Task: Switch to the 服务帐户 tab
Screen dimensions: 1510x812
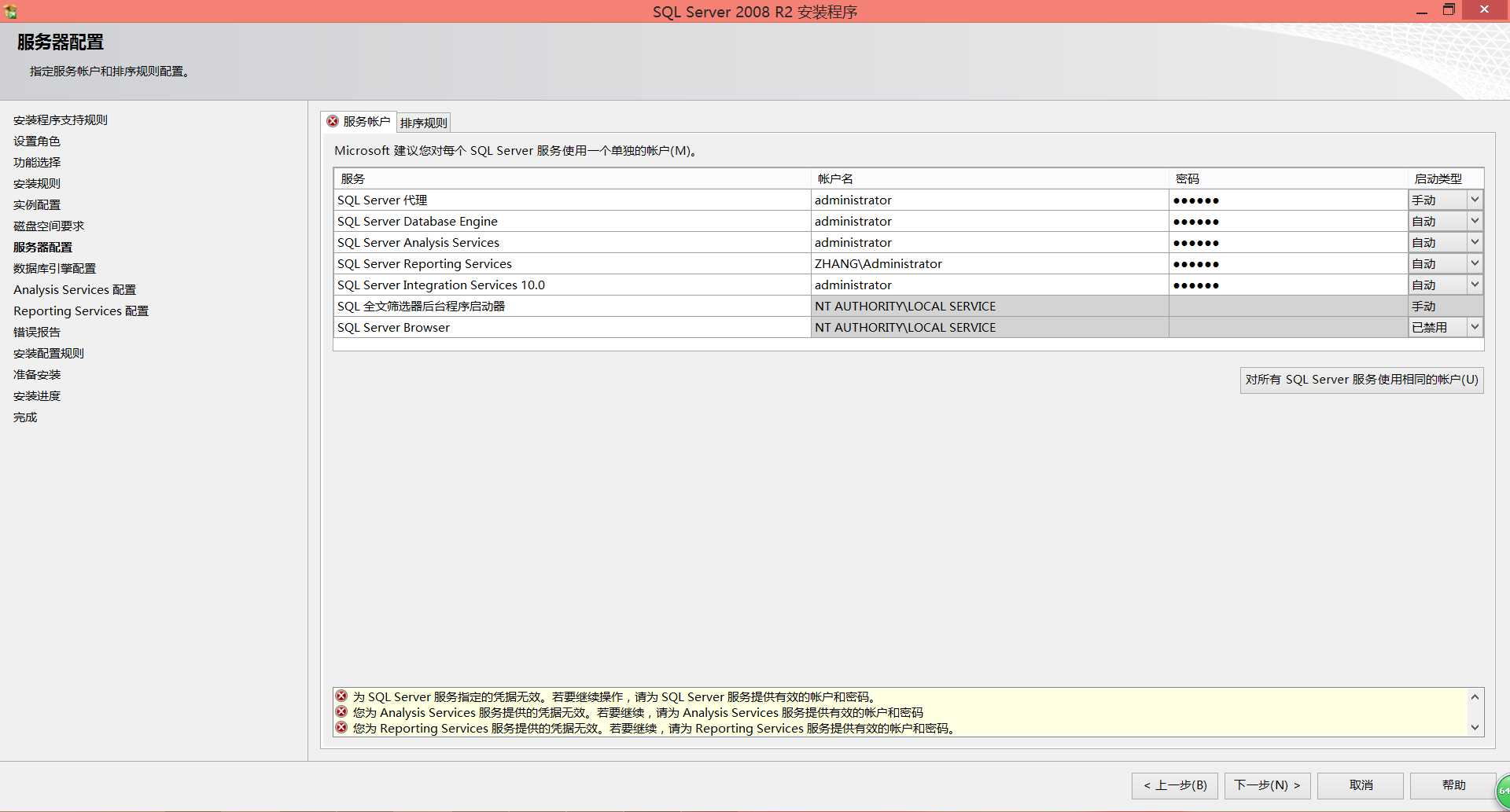Action: (359, 121)
